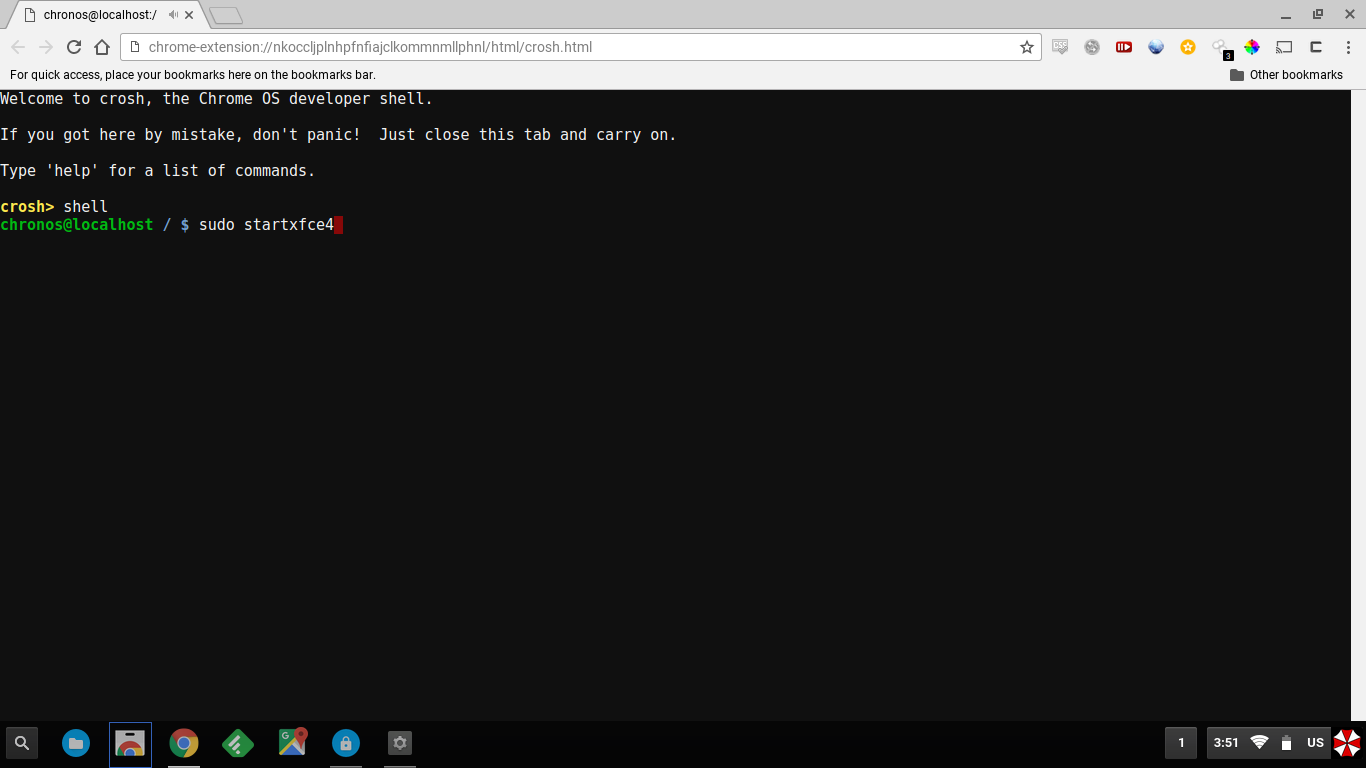The width and height of the screenshot is (1366, 768).
Task: Click the US keyboard layout indicator
Action: [1315, 743]
